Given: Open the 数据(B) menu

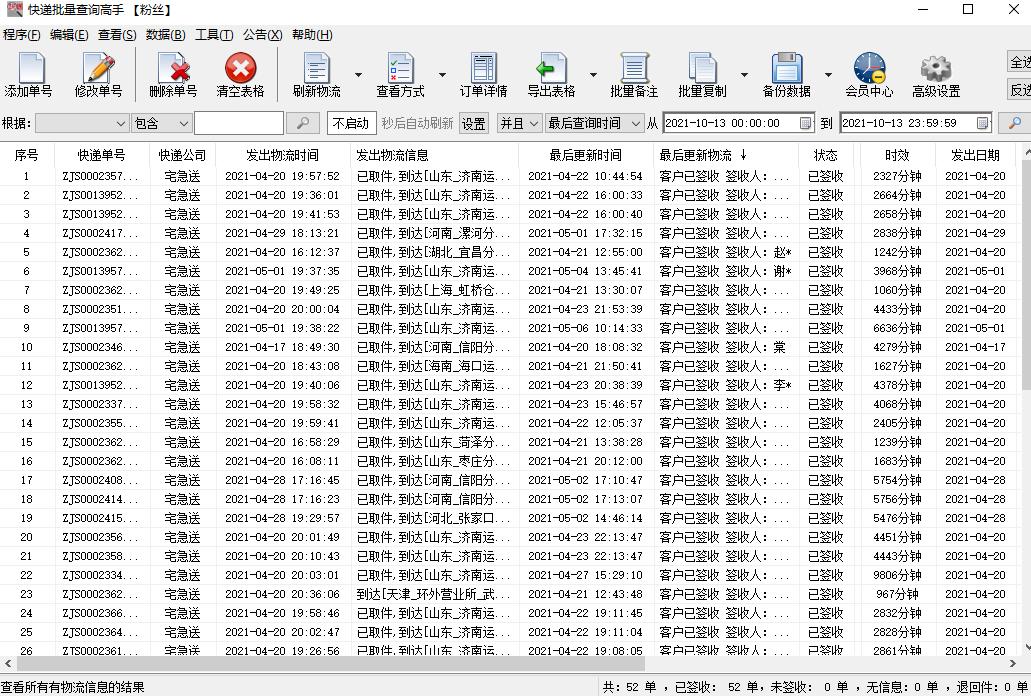Looking at the screenshot, I should 166,34.
